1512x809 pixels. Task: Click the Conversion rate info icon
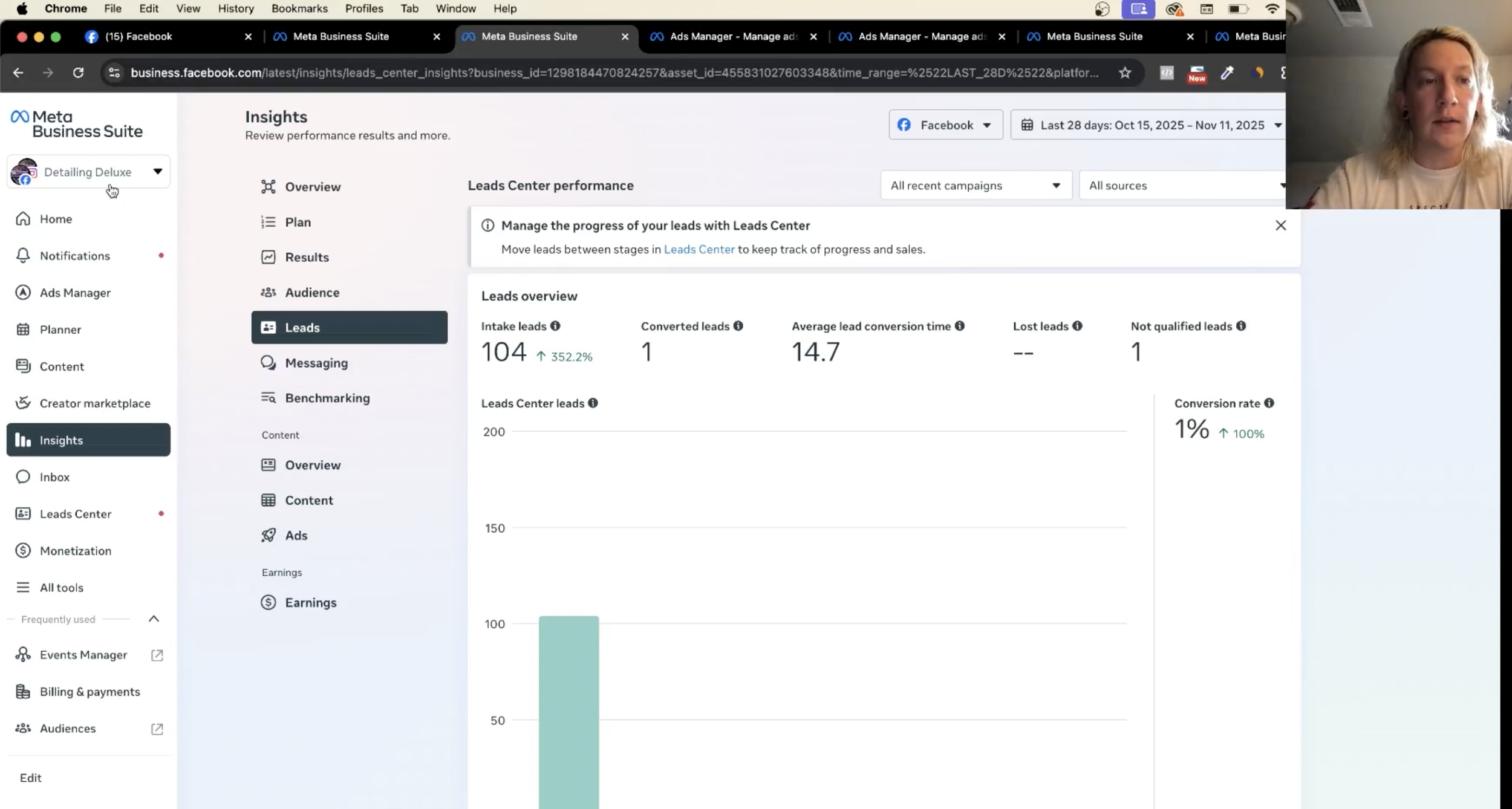pos(1269,403)
